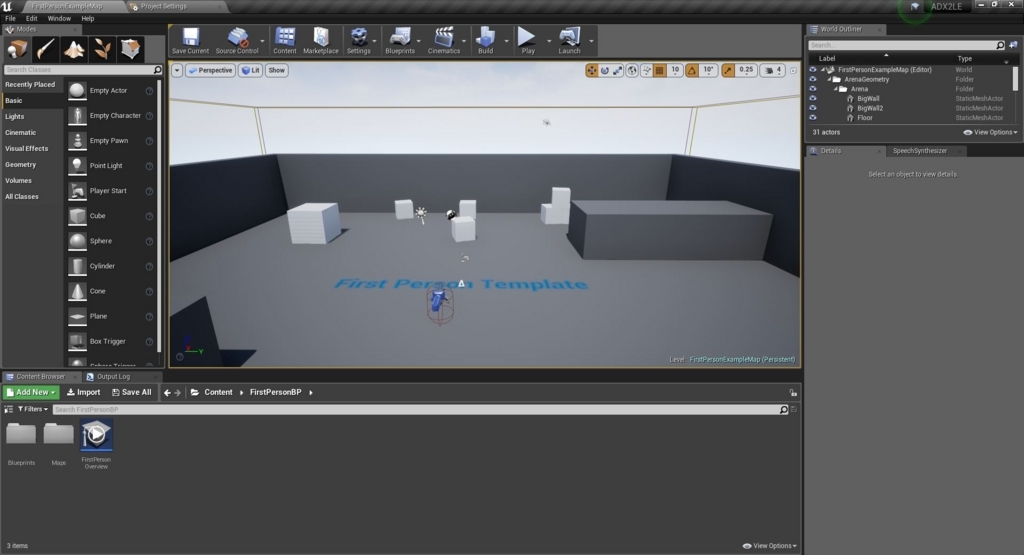This screenshot has height=555, width=1024.
Task: Select the Place mode icon
Action: click(17, 49)
